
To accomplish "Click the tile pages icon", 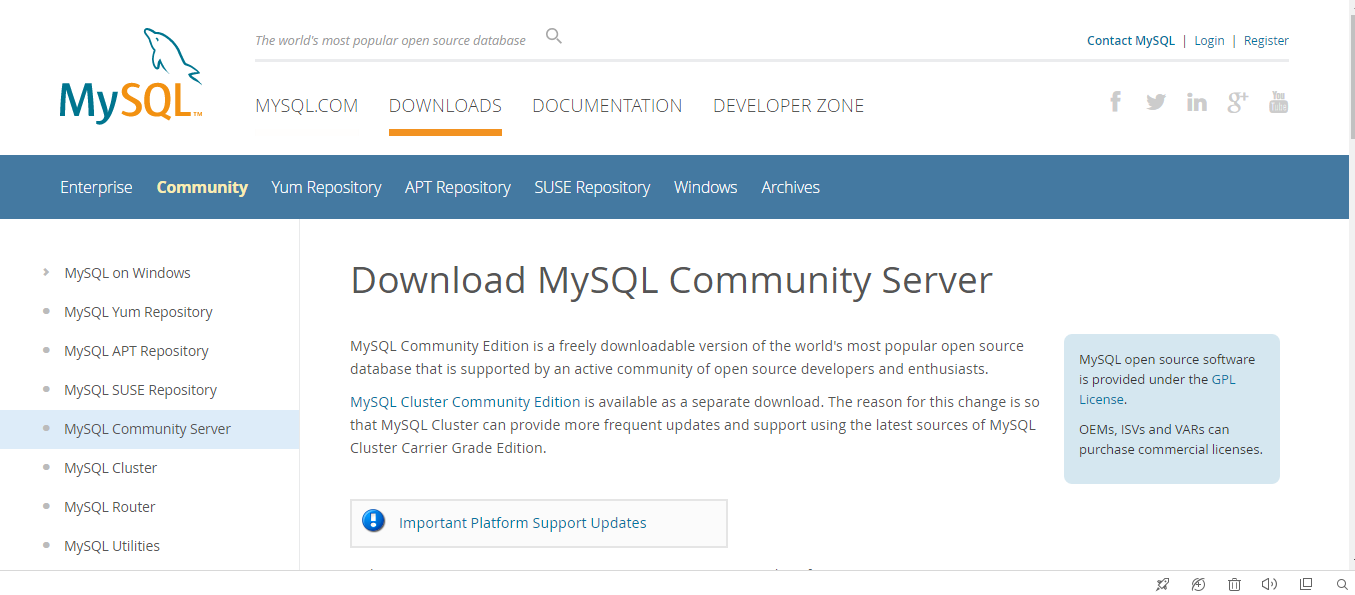I will (1305, 584).
